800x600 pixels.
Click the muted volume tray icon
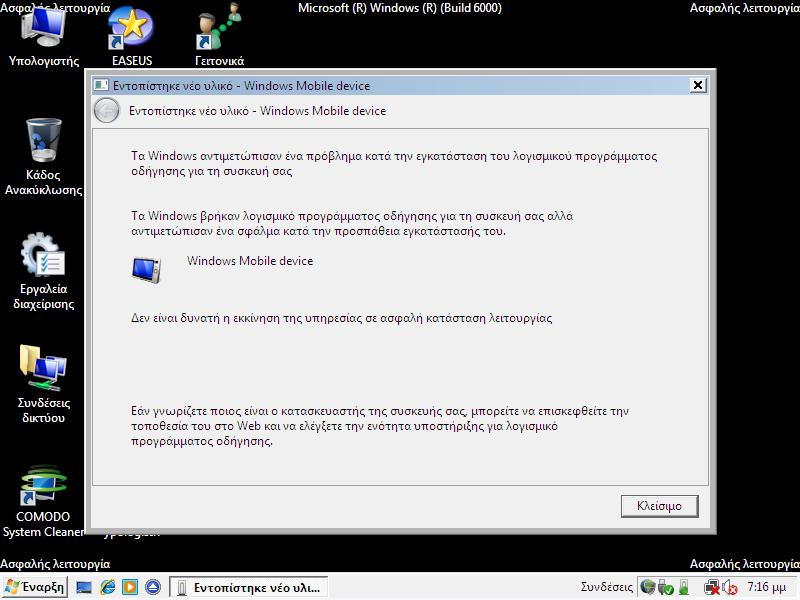(730, 588)
